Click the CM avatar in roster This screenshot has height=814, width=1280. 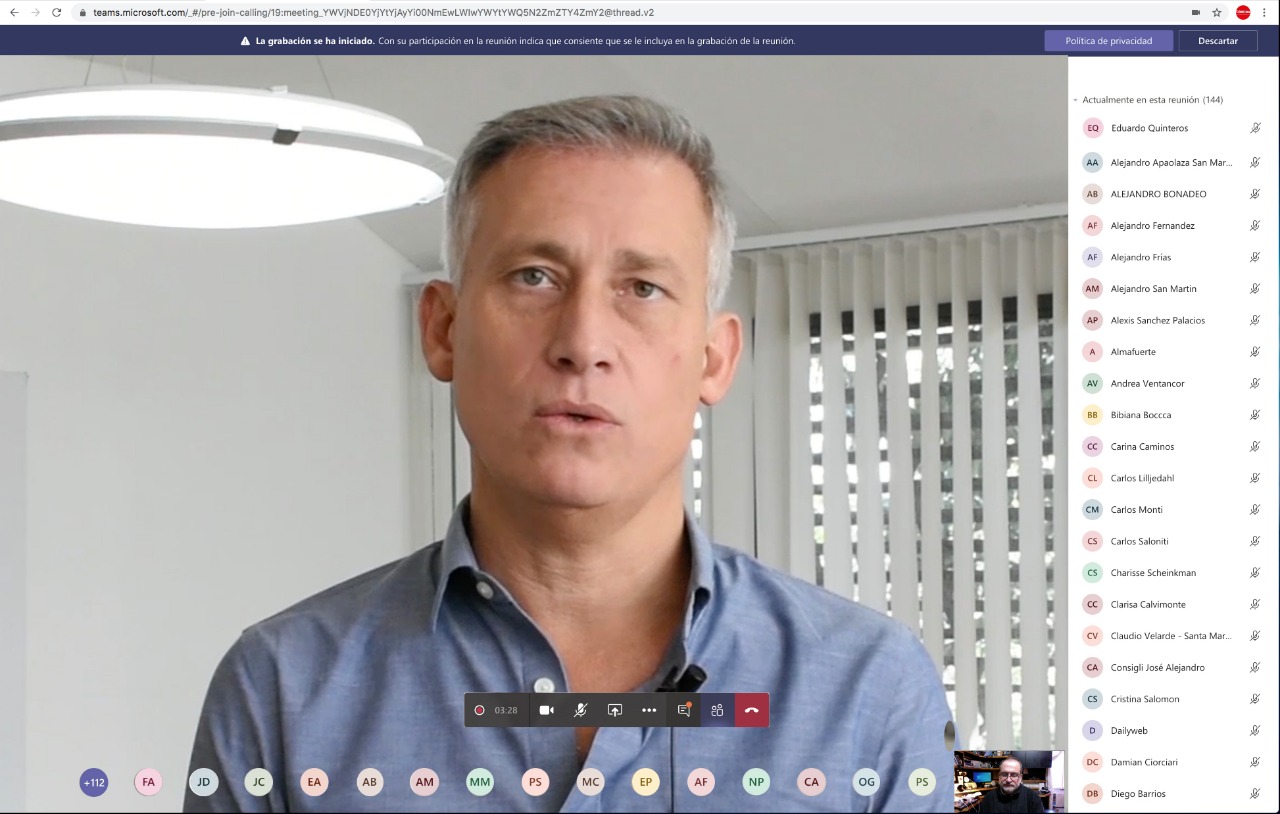pos(1093,510)
